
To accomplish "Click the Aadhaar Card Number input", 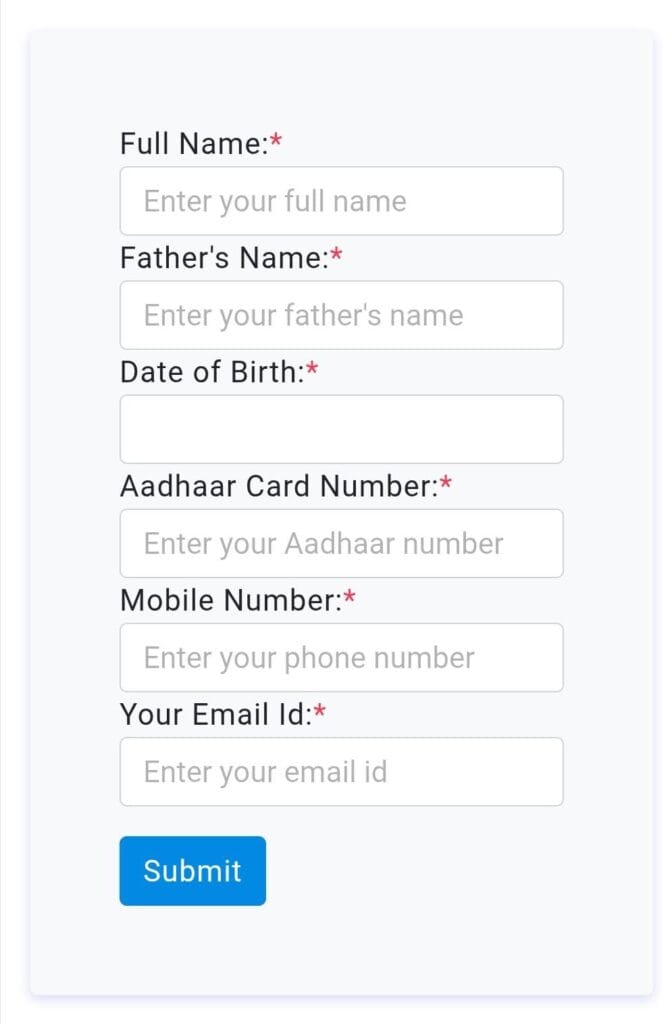I will pyautogui.click(x=341, y=543).
